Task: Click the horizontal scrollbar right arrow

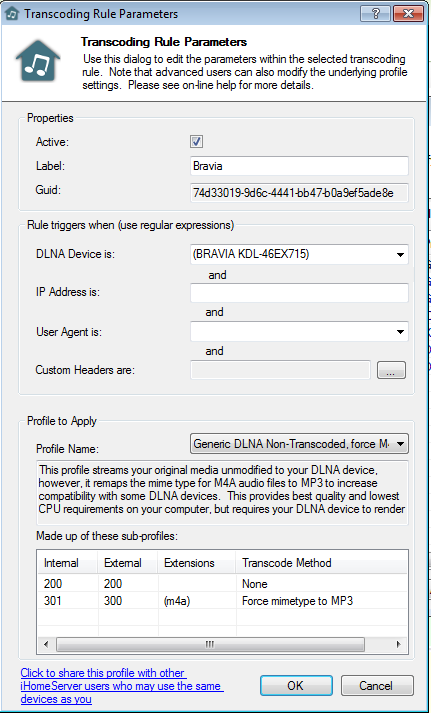Action: [x=399, y=644]
